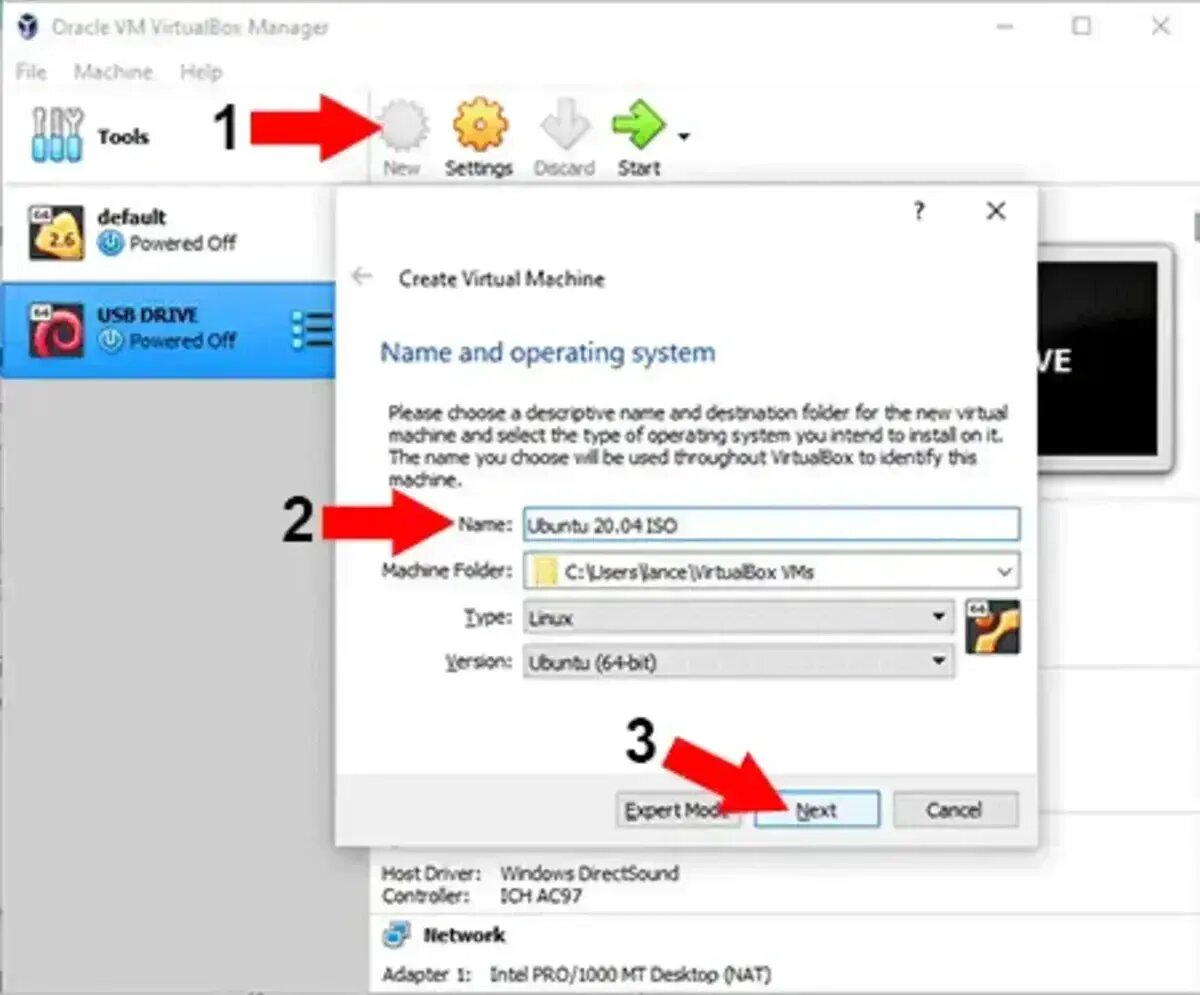Open the Help menu
Image resolution: width=1200 pixels, height=995 pixels.
[x=201, y=72]
